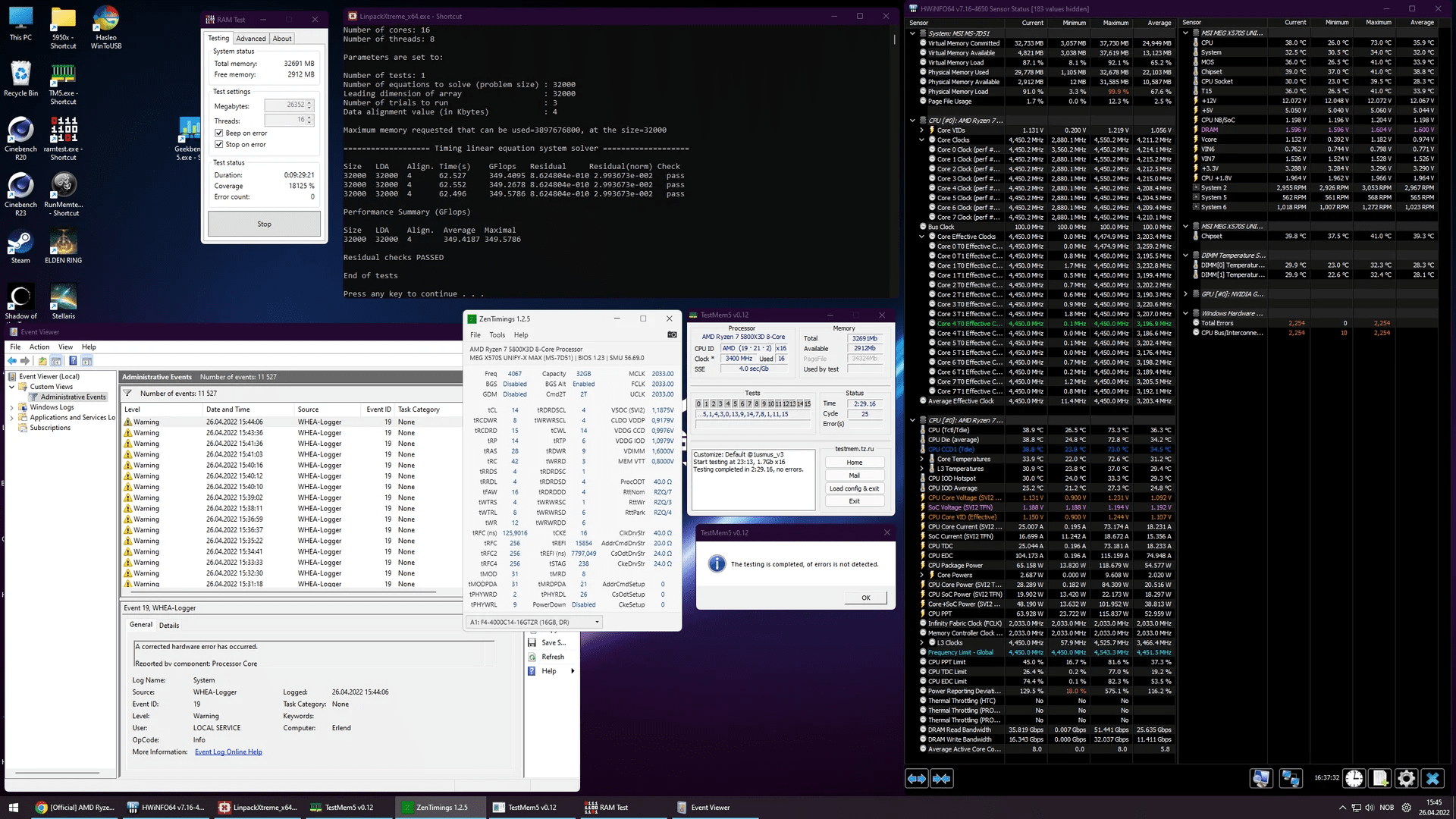1456x819 pixels.
Task: Toggle Beep on error checkbox in RAM Test
Action: pos(219,133)
